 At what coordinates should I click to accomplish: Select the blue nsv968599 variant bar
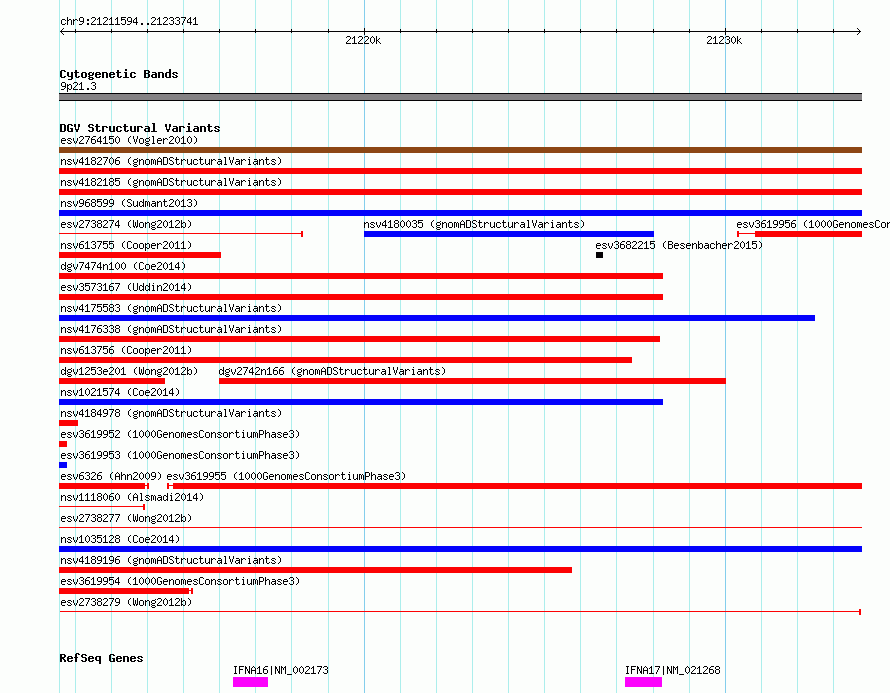click(460, 213)
